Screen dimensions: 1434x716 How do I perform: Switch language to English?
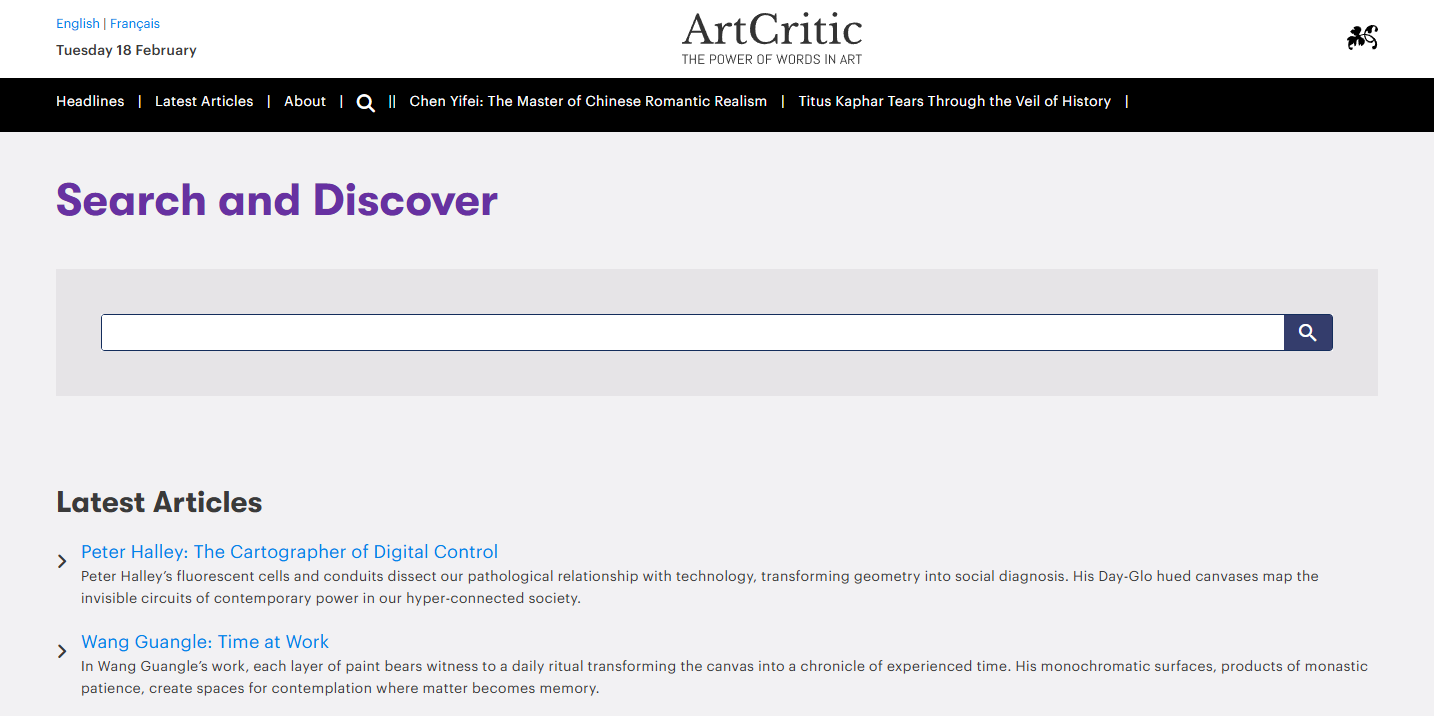point(77,23)
